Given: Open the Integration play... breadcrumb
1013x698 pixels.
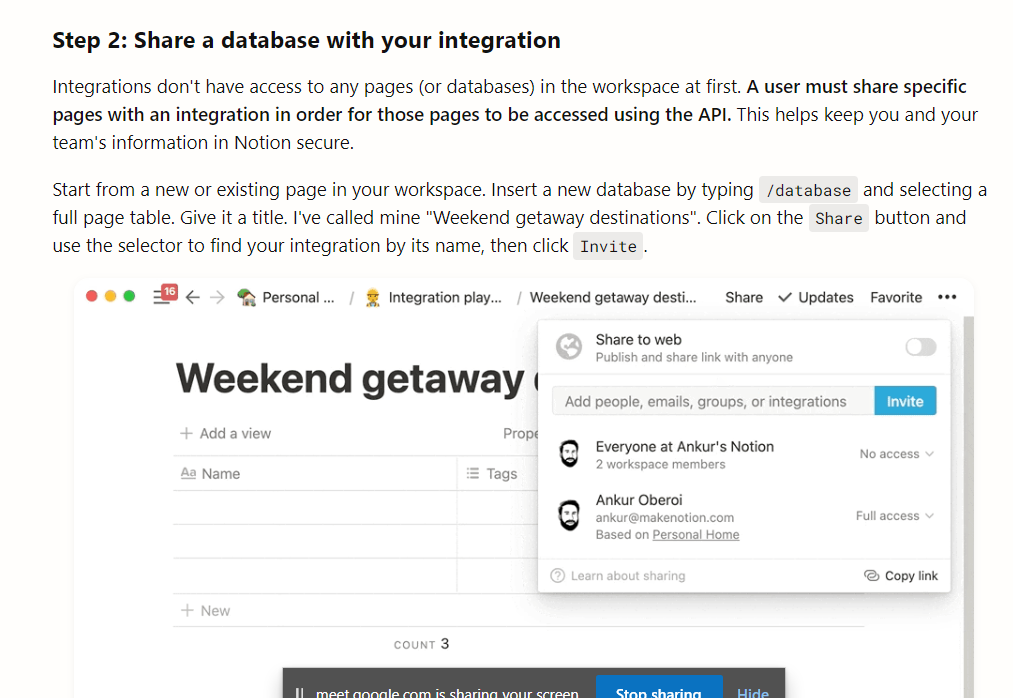Looking at the screenshot, I should [433, 297].
